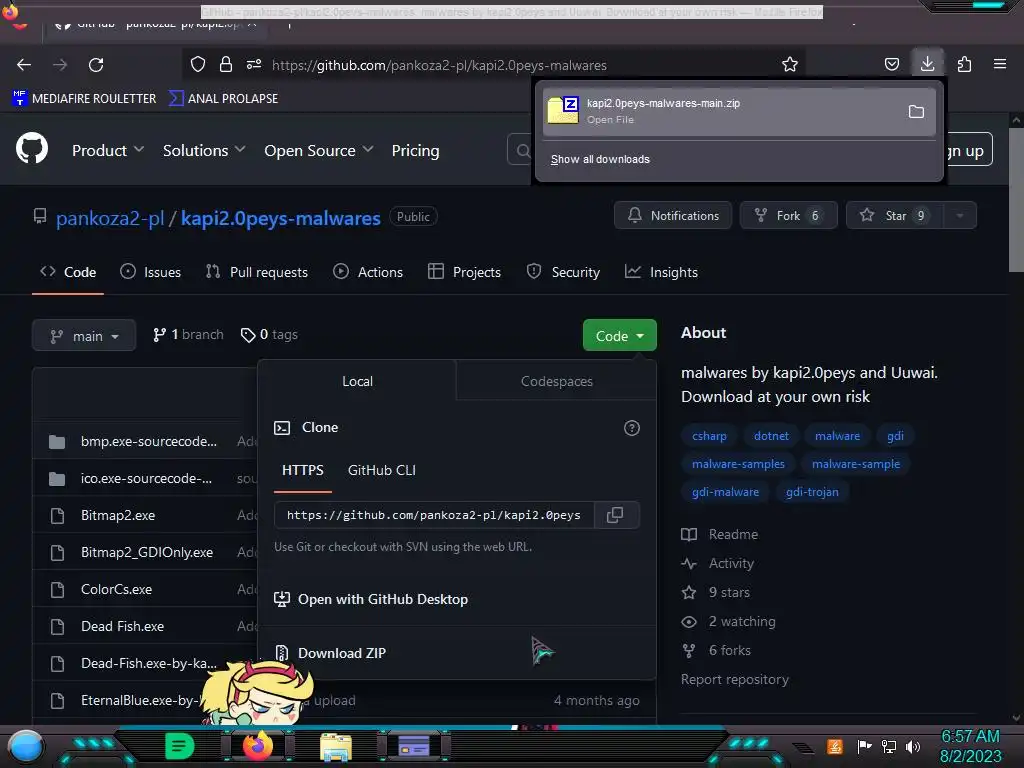Select the Local tab in the Code popup
Image resolution: width=1024 pixels, height=768 pixels.
(357, 381)
